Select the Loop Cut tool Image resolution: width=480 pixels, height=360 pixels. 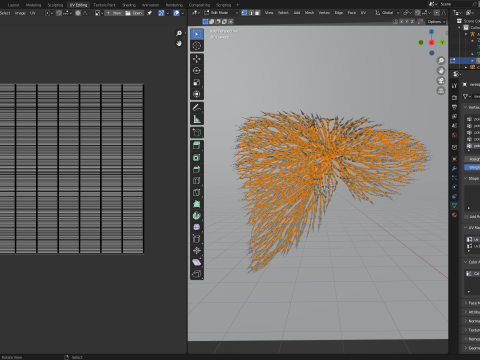click(x=197, y=181)
